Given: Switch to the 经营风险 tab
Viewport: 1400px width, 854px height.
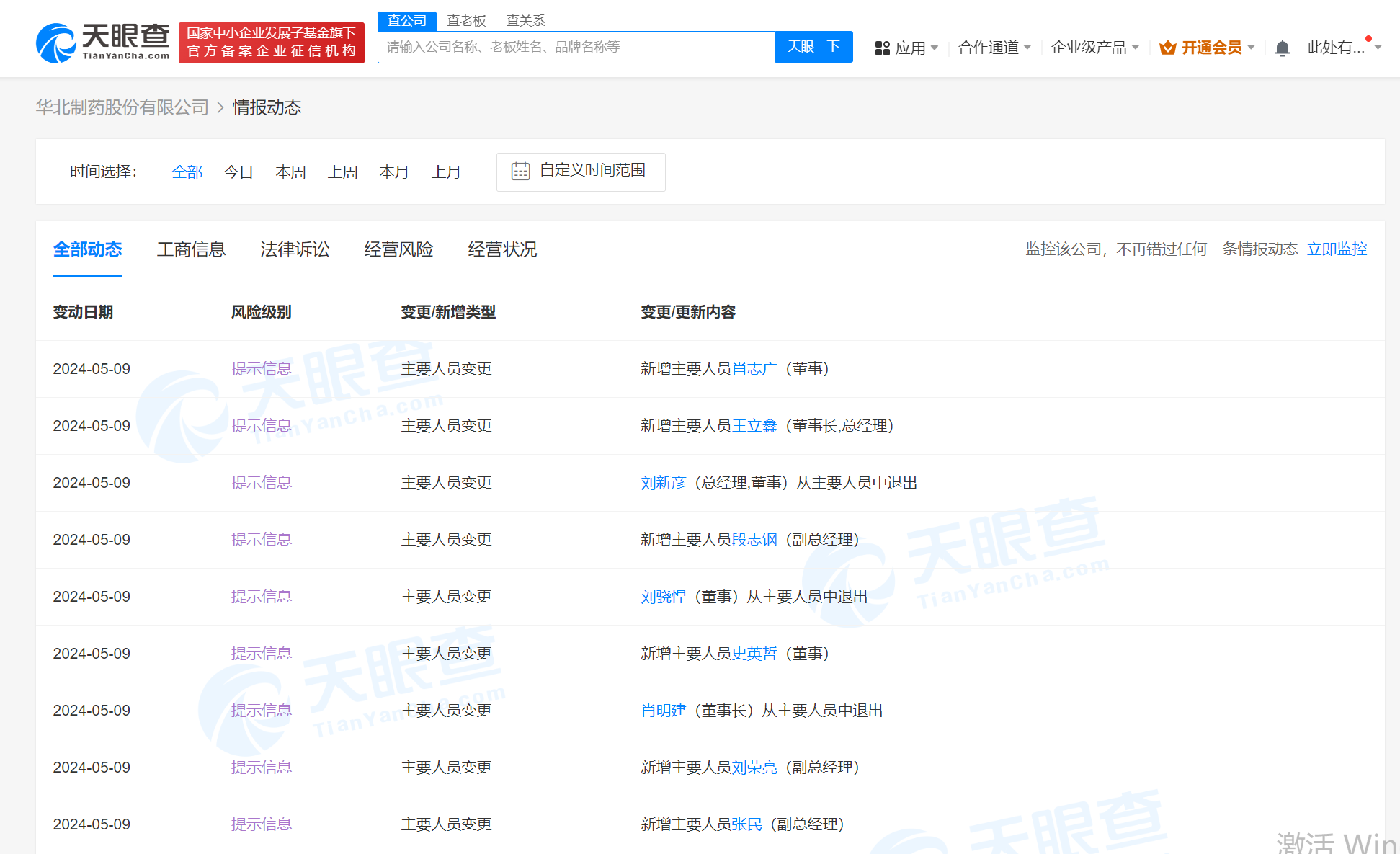Looking at the screenshot, I should [x=398, y=249].
